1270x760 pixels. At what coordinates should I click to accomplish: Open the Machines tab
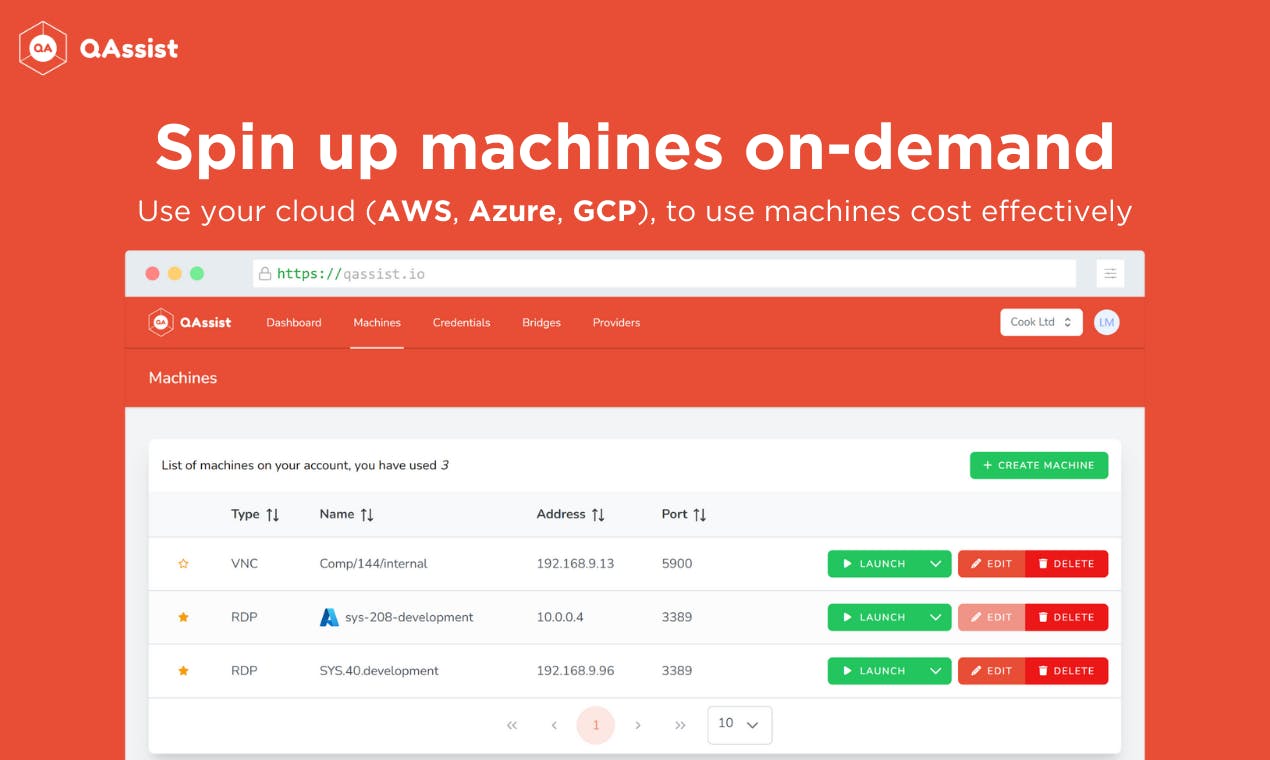(377, 323)
